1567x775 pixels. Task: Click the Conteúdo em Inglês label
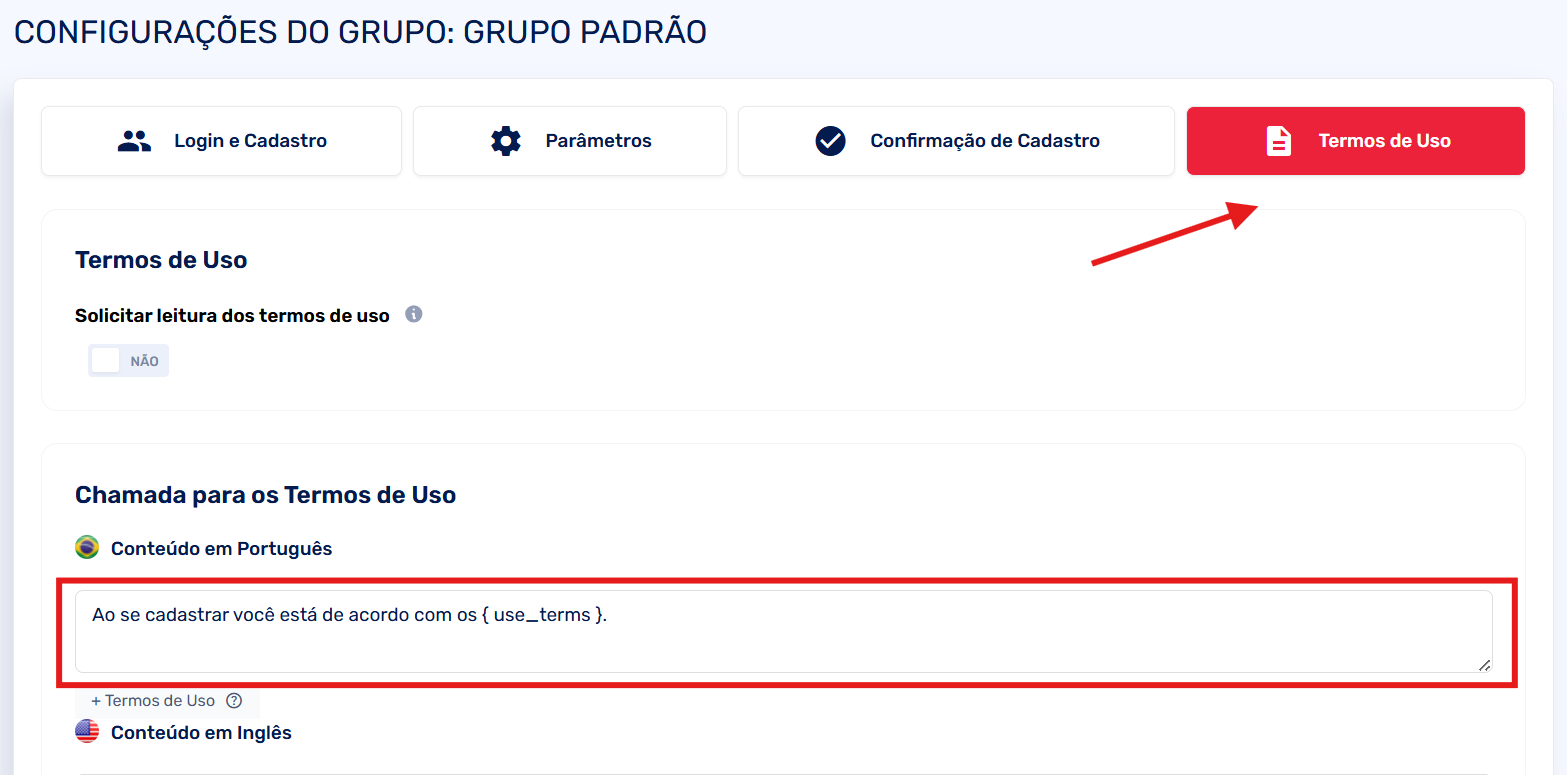[x=201, y=733]
